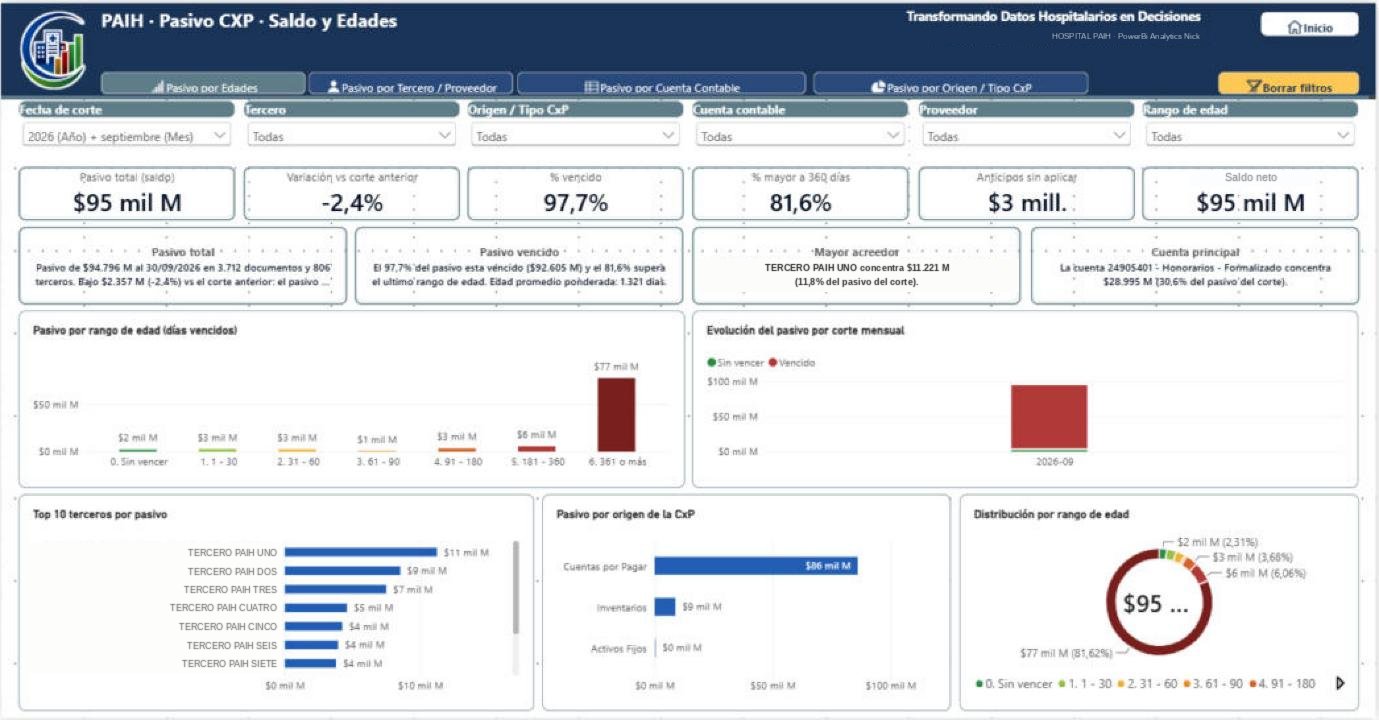
Task: Go to the Pasivo por Cuenta Contable tab
Action: pos(662,86)
